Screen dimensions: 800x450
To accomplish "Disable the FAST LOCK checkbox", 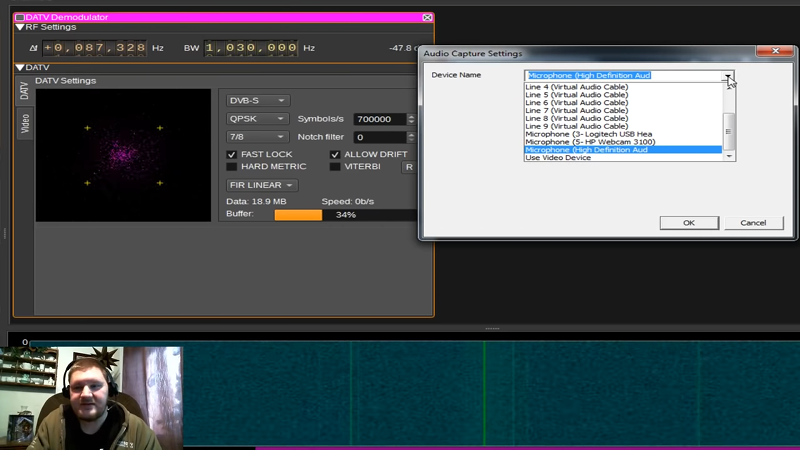I will point(232,154).
